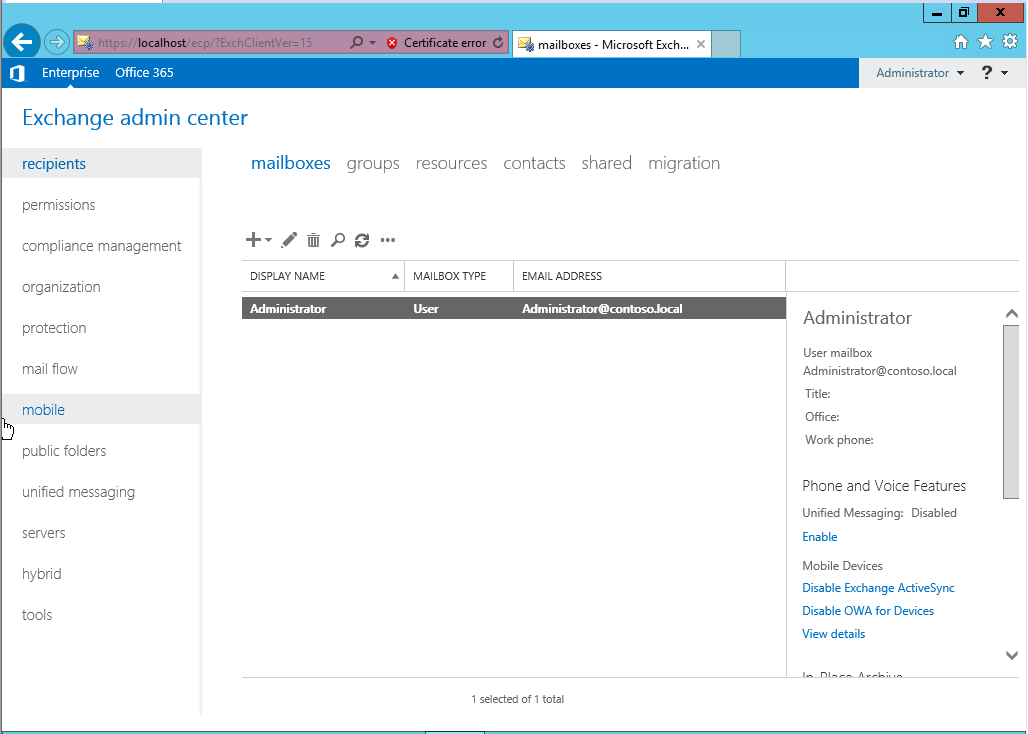
Task: Click the Search magnifier toolbar icon
Action: [x=338, y=240]
